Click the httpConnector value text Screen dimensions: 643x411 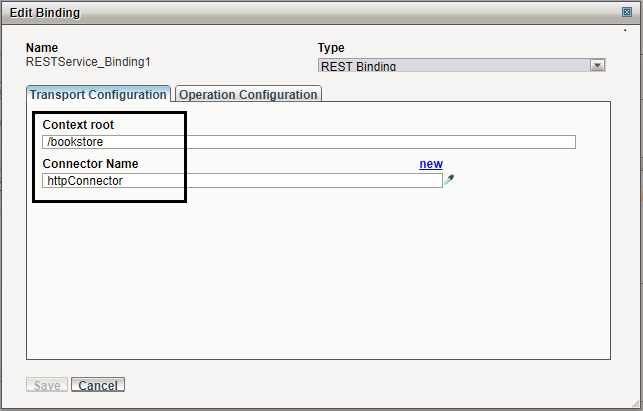85,181
